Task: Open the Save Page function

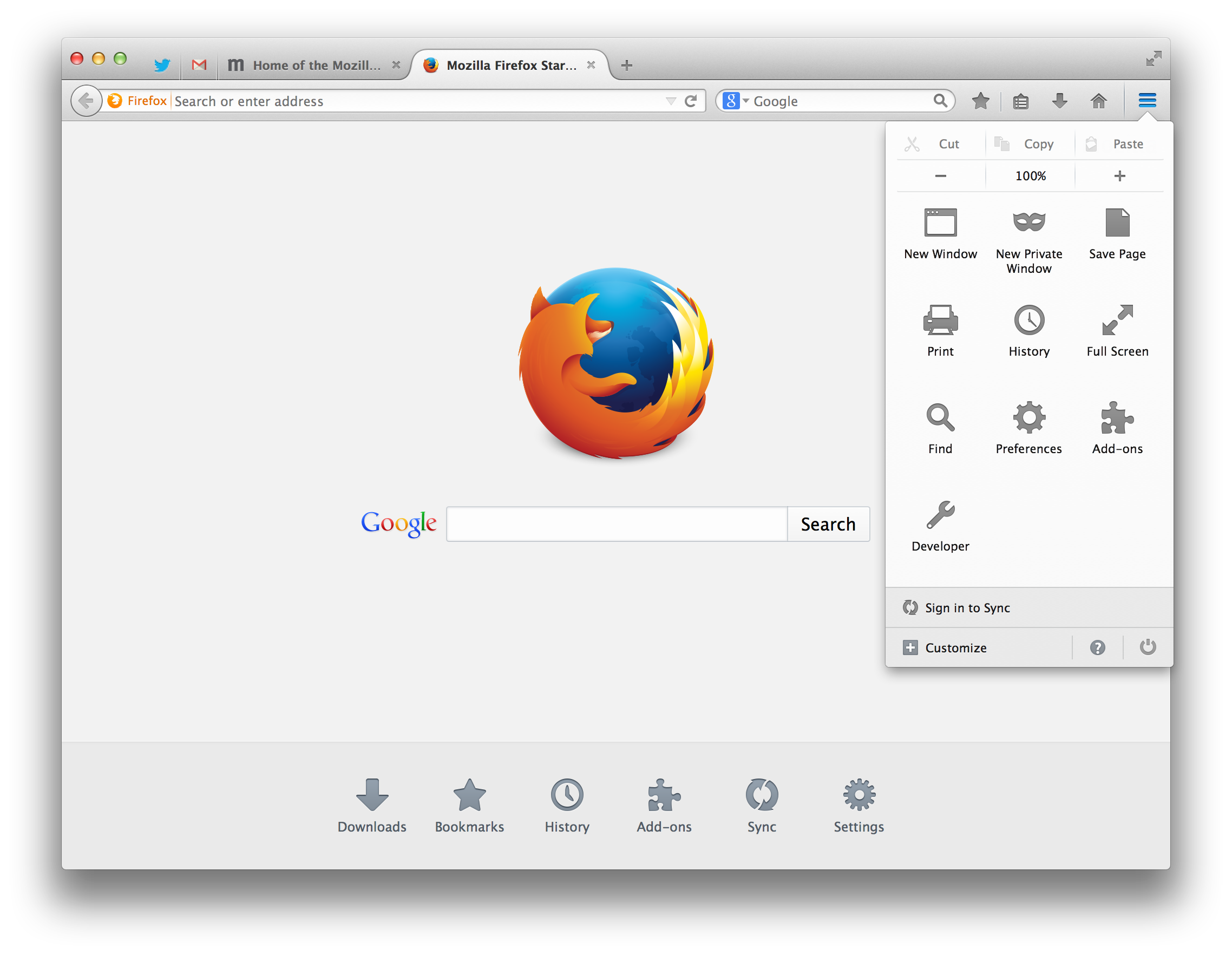Action: (x=1117, y=231)
